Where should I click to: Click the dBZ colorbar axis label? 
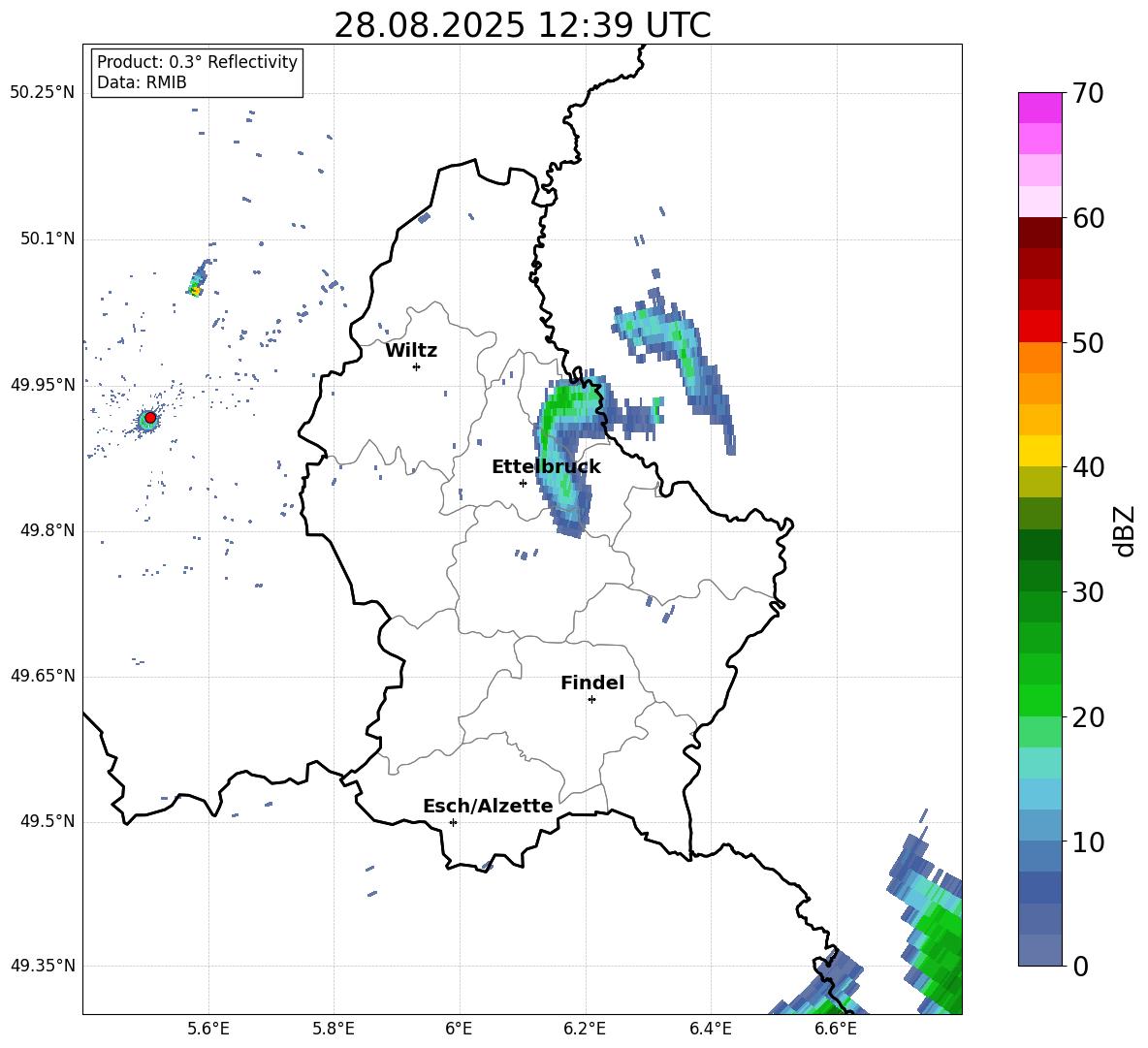[x=1123, y=530]
